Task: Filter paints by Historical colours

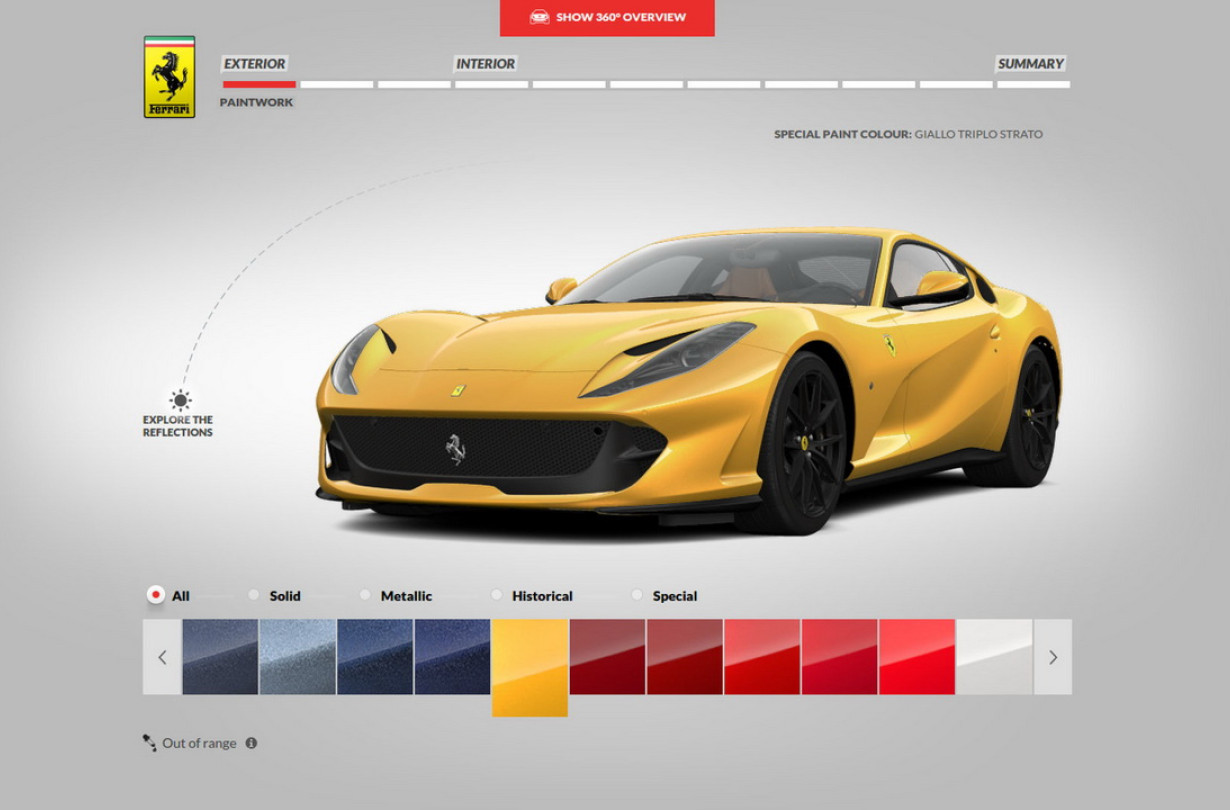Action: tap(497, 595)
